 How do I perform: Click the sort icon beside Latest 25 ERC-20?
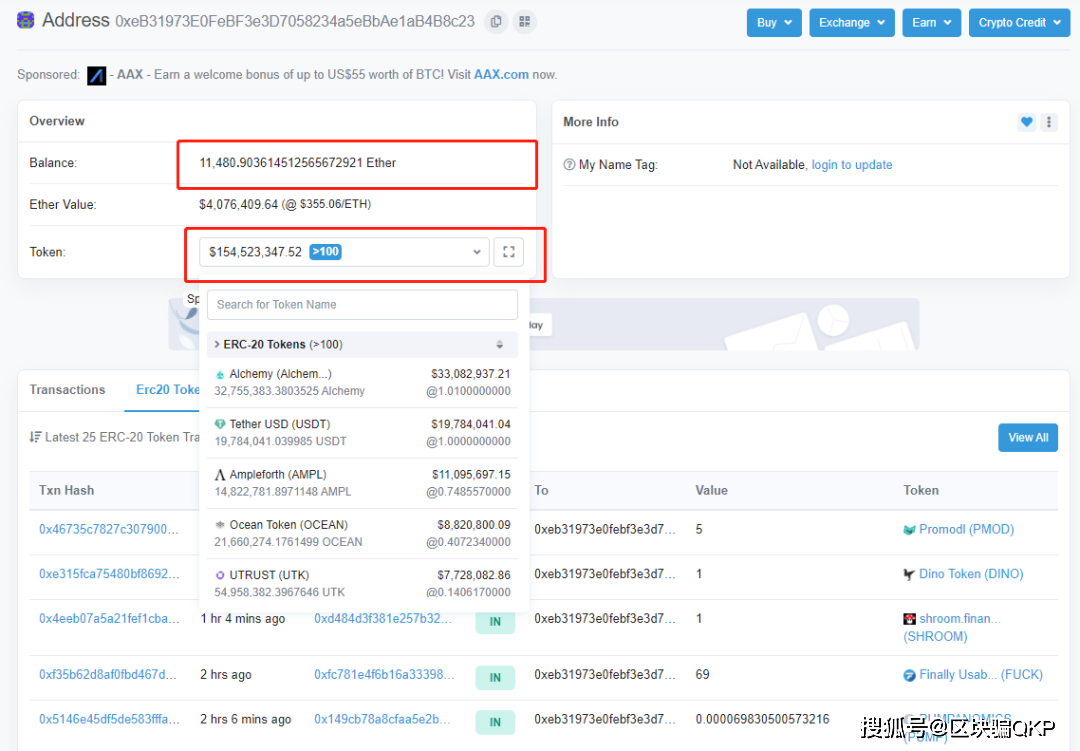click(35, 438)
